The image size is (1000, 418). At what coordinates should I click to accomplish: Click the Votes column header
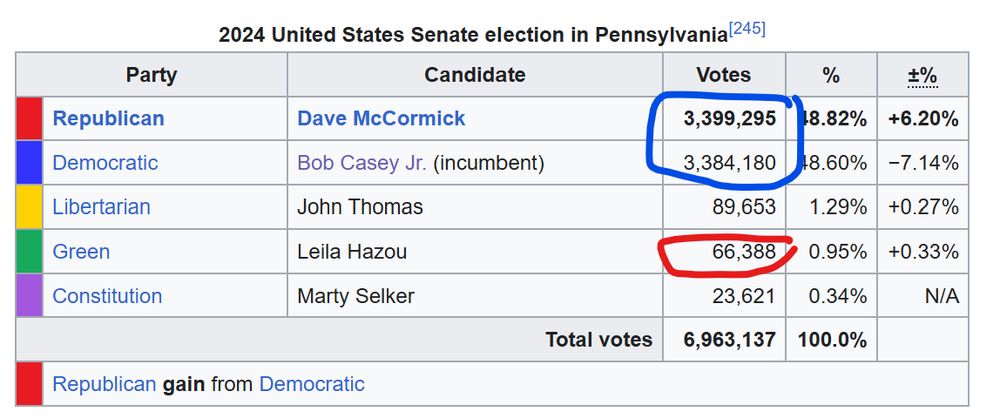pos(723,75)
